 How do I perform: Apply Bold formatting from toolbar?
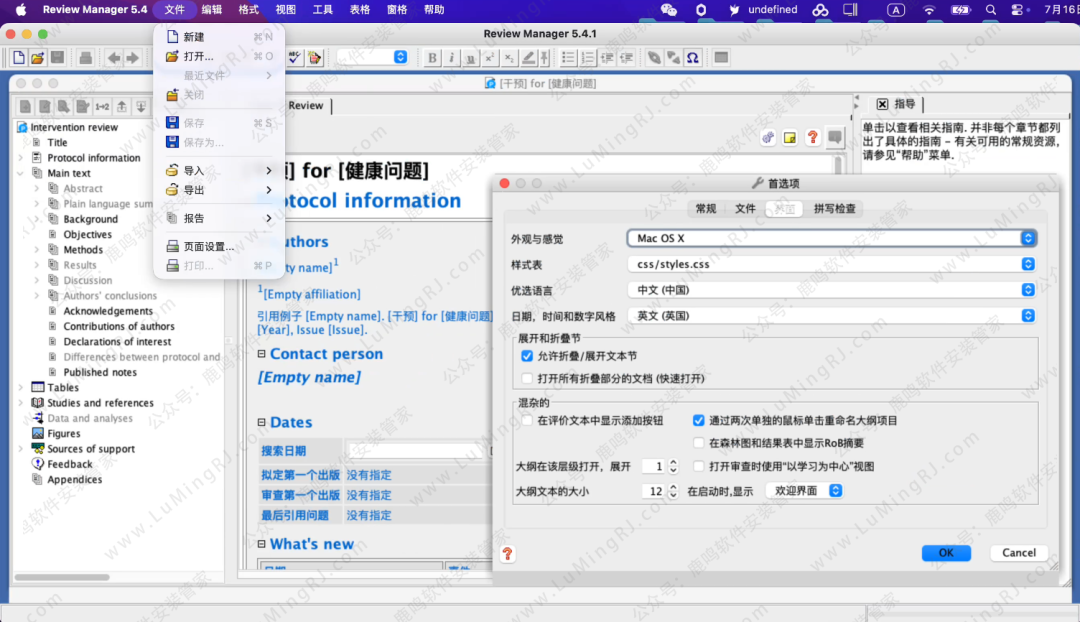coord(432,58)
